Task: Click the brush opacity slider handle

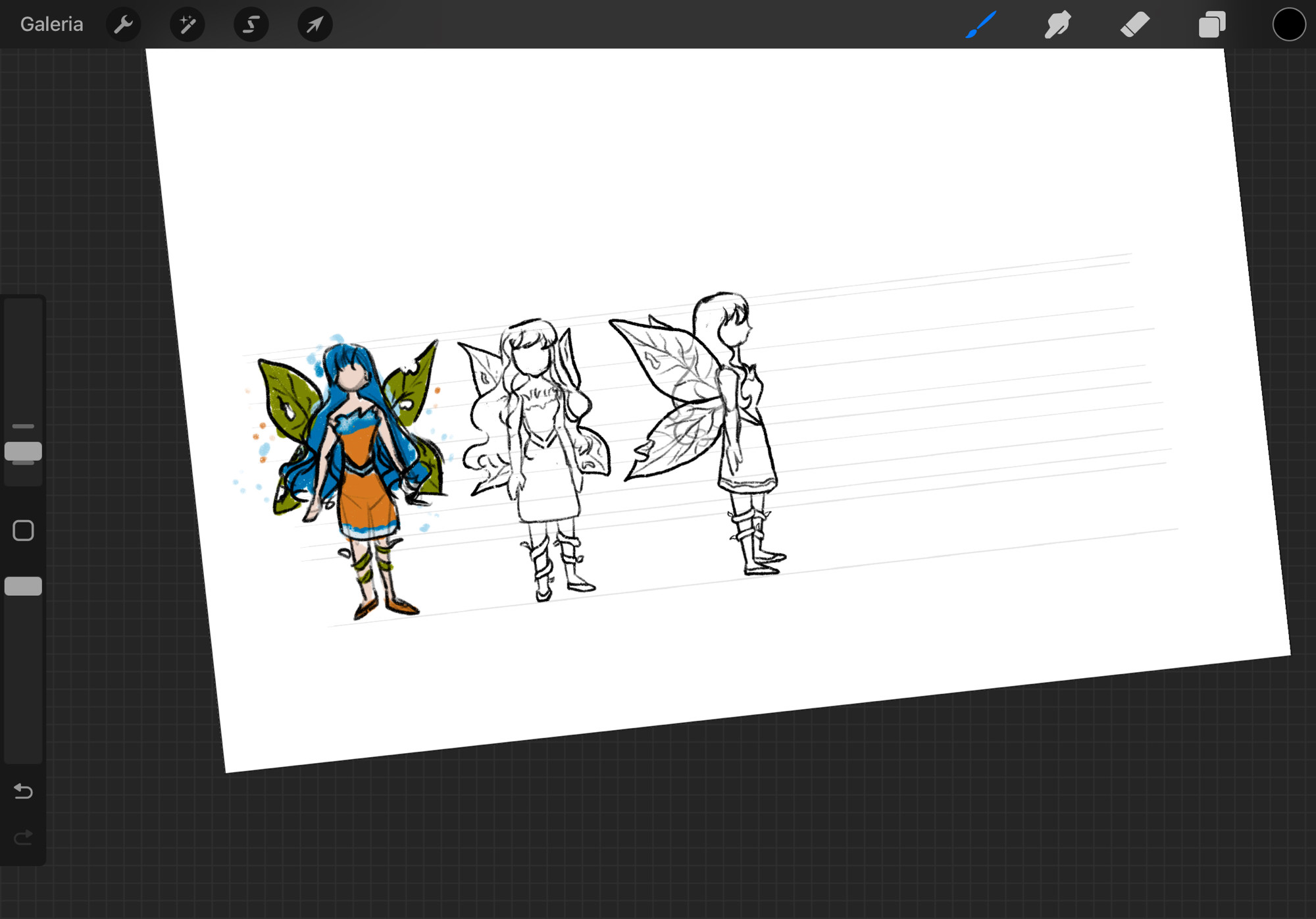Action: click(23, 586)
